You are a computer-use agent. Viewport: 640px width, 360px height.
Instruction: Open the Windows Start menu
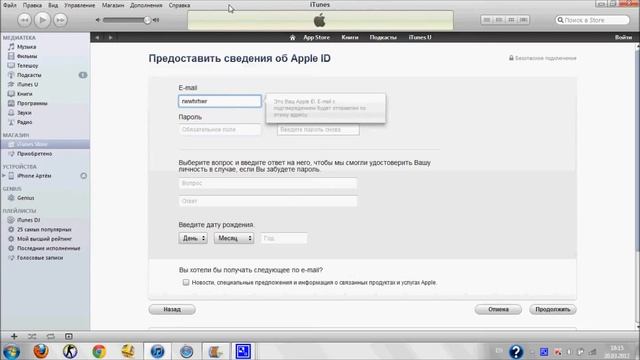(x=11, y=351)
